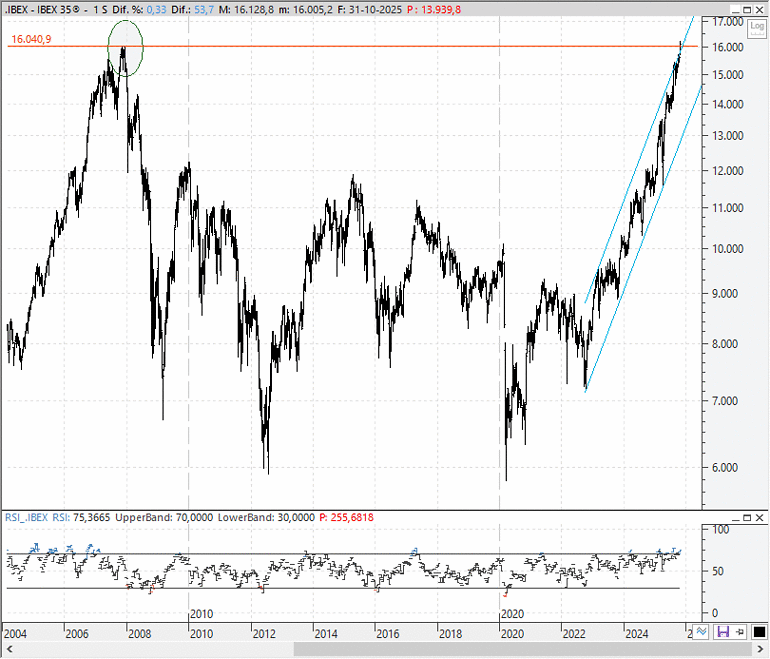Click the 2020 marker on time axis
770x659 pixels.
[511, 613]
